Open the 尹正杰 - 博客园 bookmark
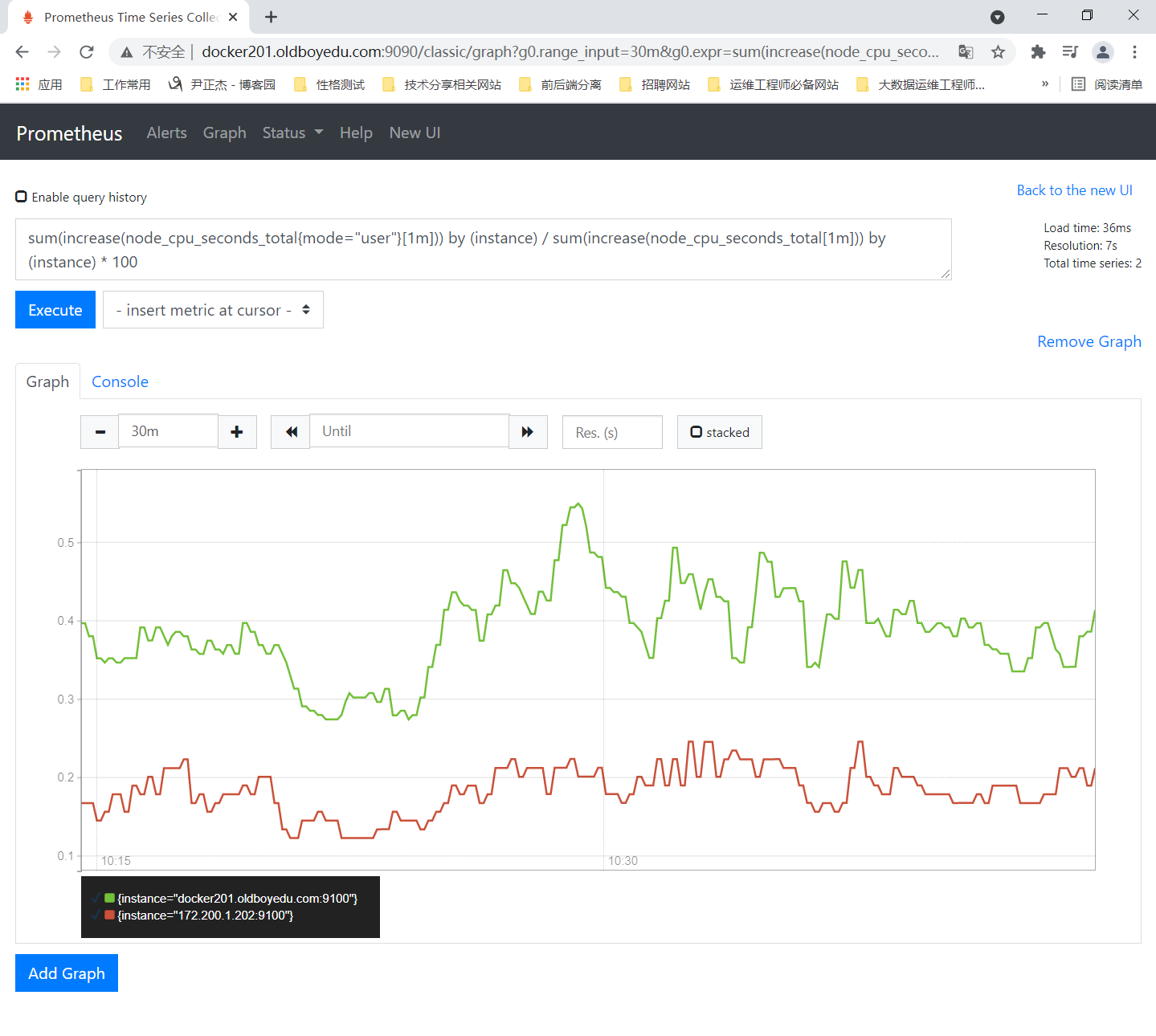 223,84
